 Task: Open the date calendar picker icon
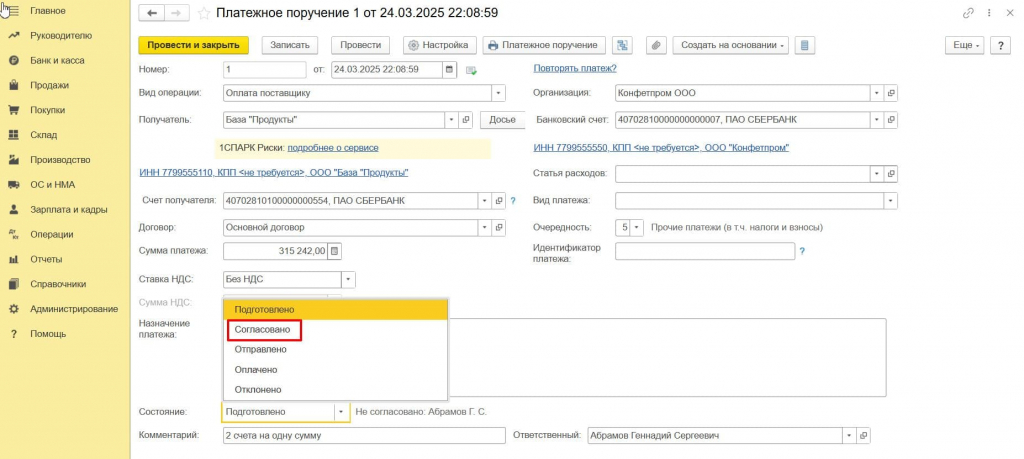pyautogui.click(x=449, y=69)
